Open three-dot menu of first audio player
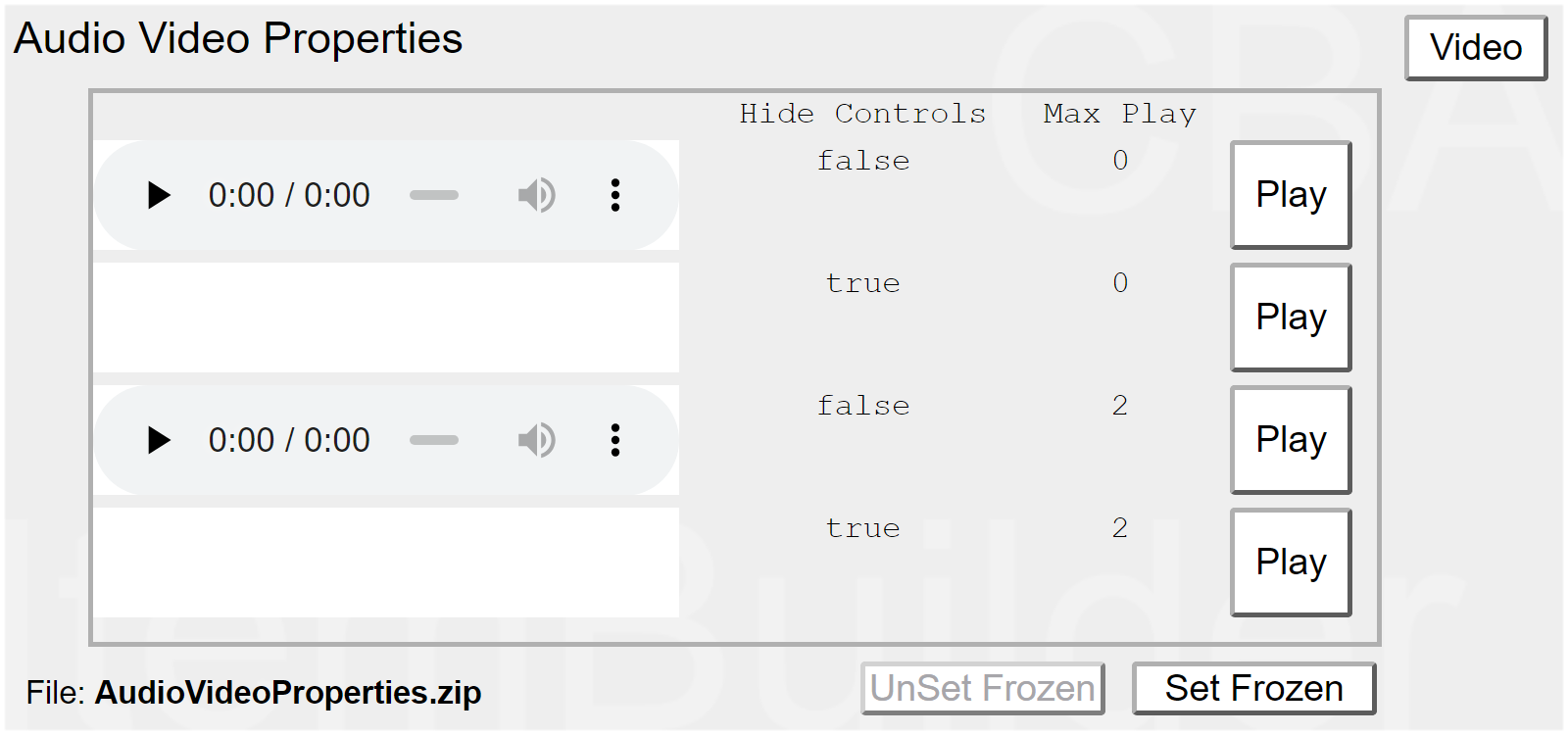Viewport: 1568px width, 735px height. (x=615, y=195)
